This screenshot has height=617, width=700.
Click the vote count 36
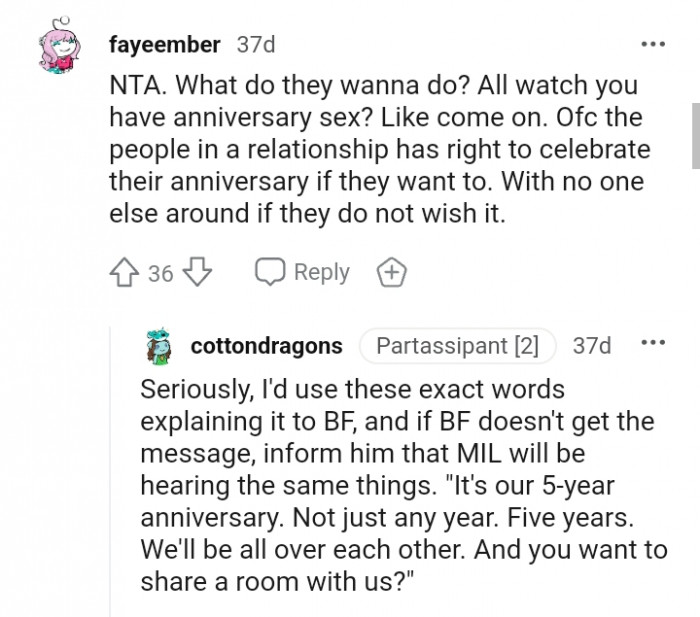point(161,273)
